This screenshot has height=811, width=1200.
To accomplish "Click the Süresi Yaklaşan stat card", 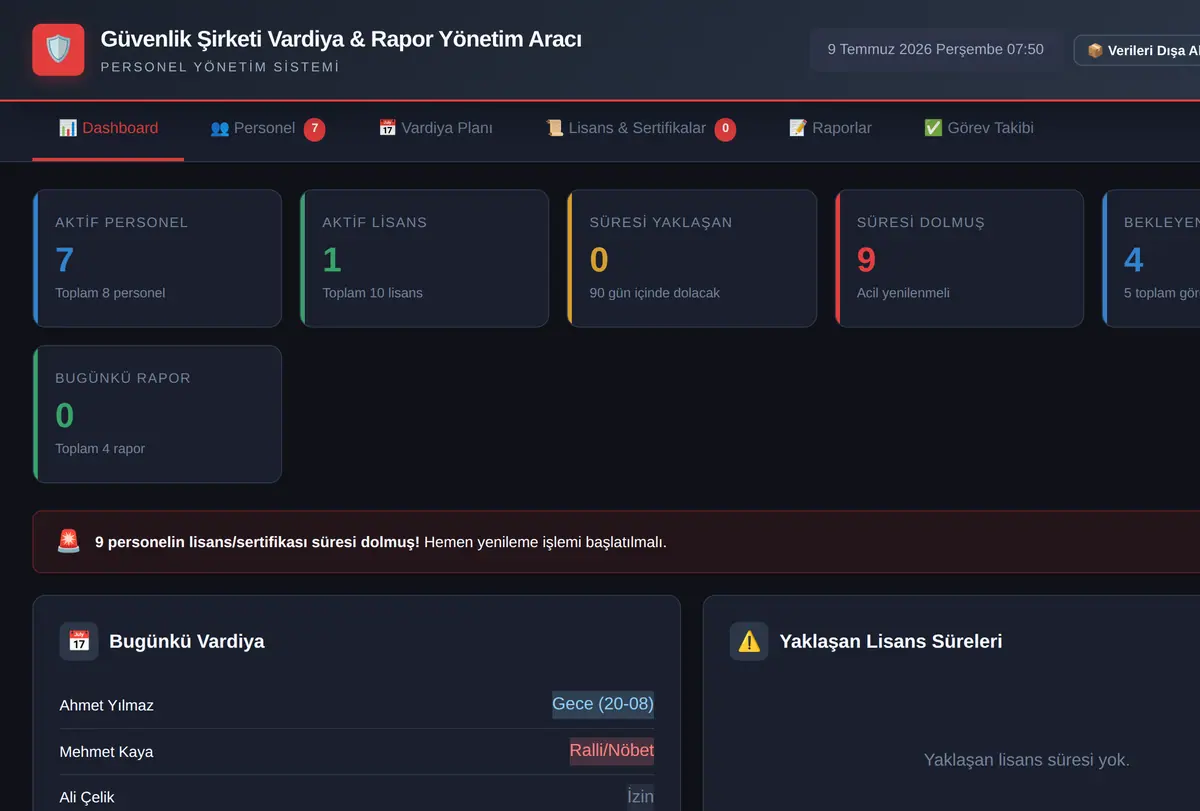I will [692, 258].
